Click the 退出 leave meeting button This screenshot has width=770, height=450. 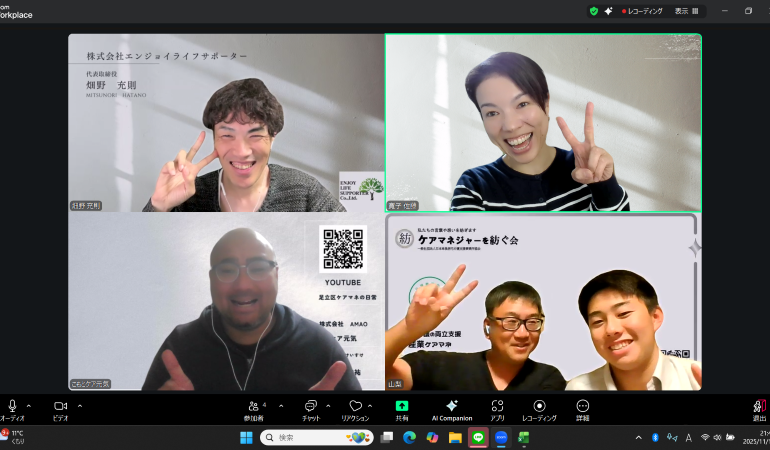click(759, 406)
